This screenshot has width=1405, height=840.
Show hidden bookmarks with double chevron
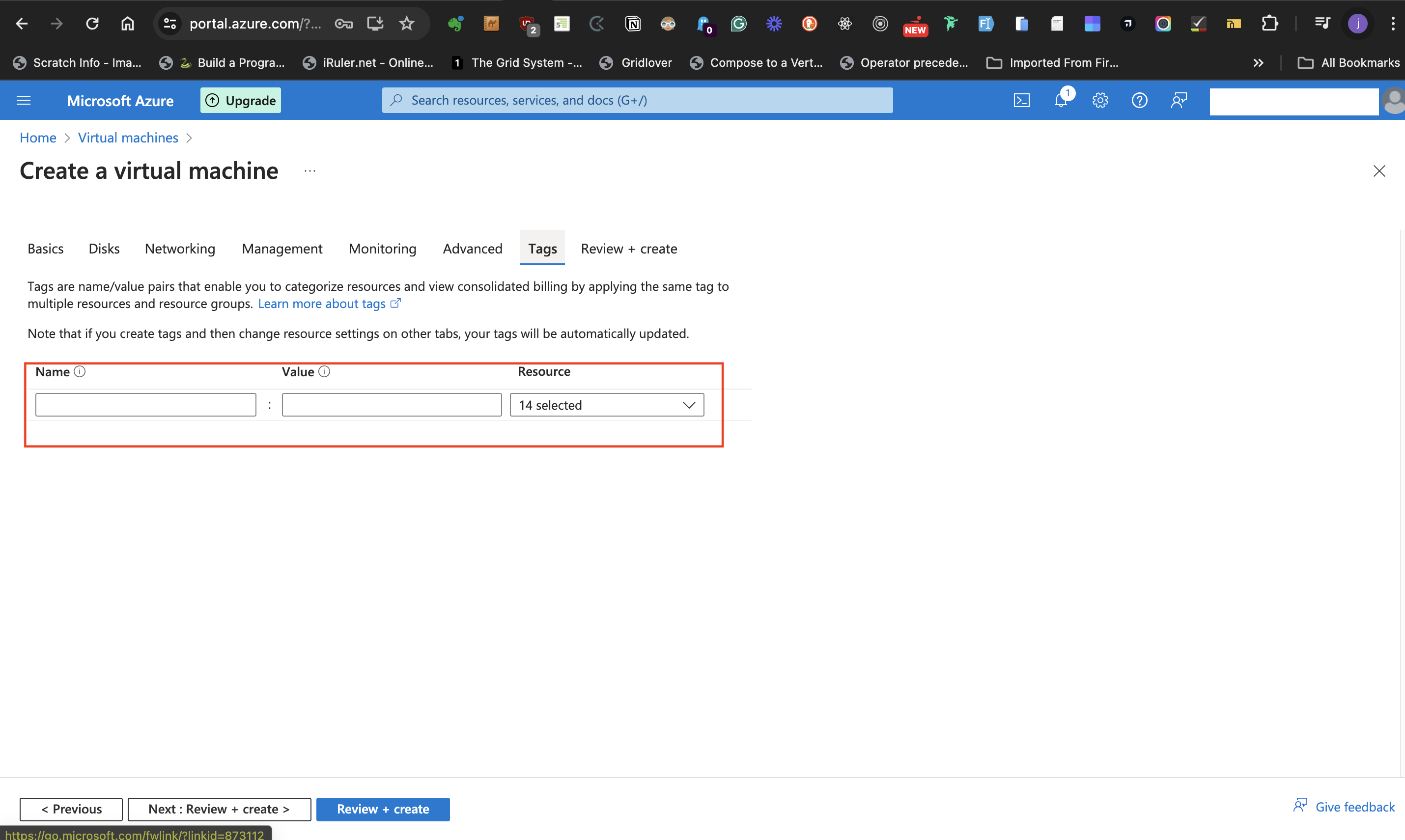(1258, 63)
